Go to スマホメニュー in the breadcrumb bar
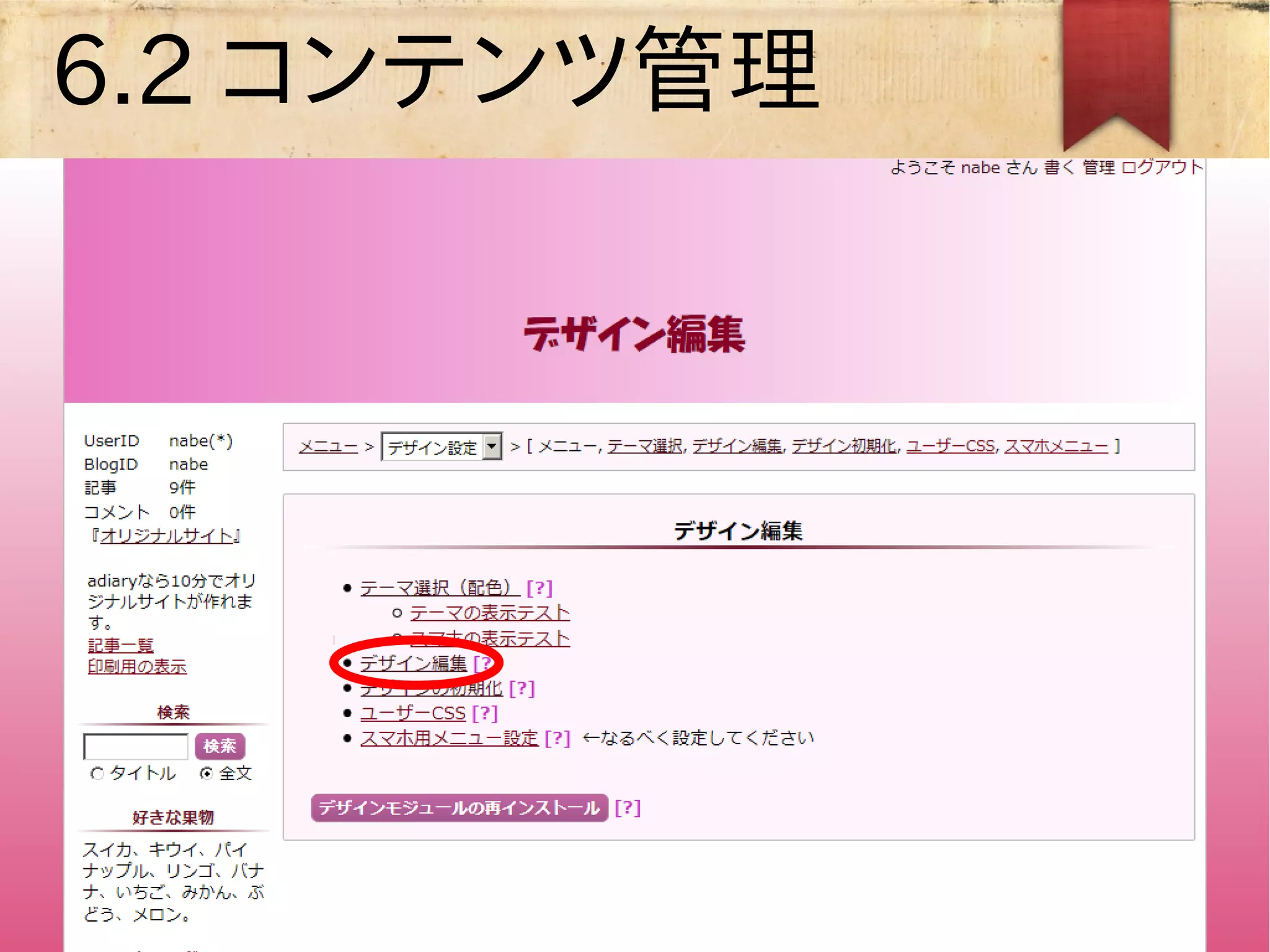This screenshot has height=952, width=1270. tap(1056, 446)
